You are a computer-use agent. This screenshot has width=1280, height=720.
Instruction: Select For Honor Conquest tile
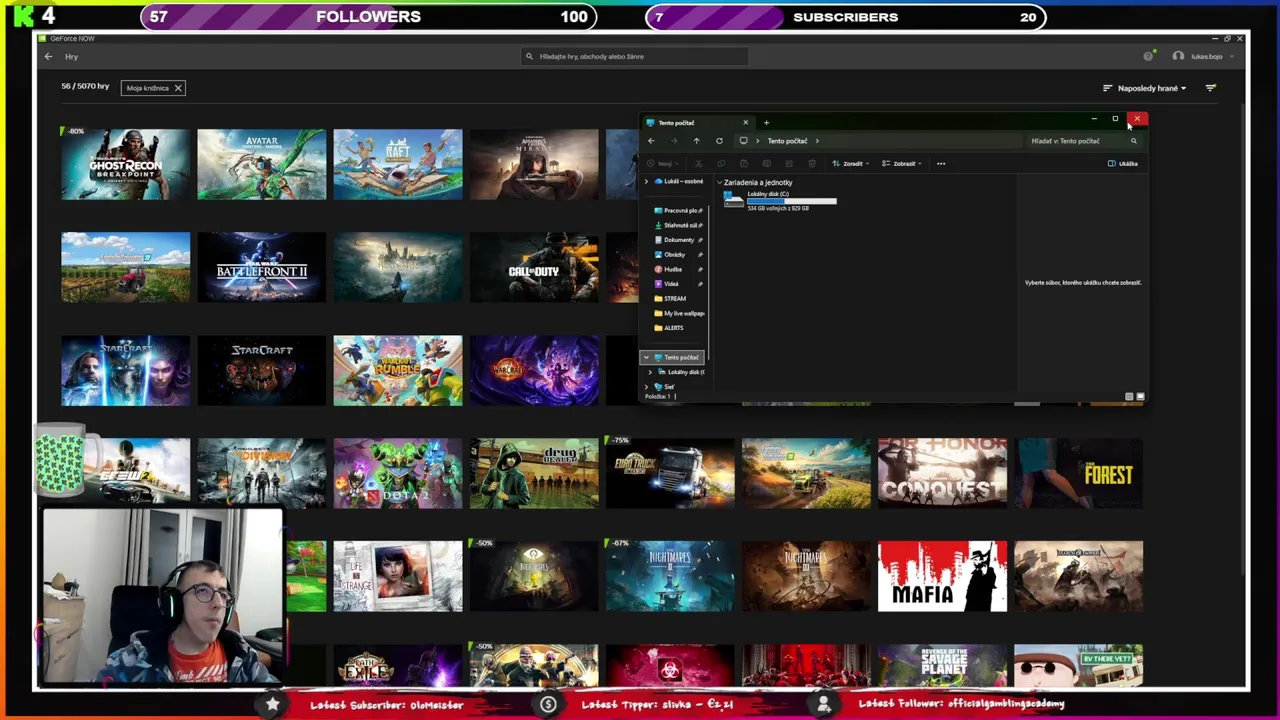(x=942, y=473)
